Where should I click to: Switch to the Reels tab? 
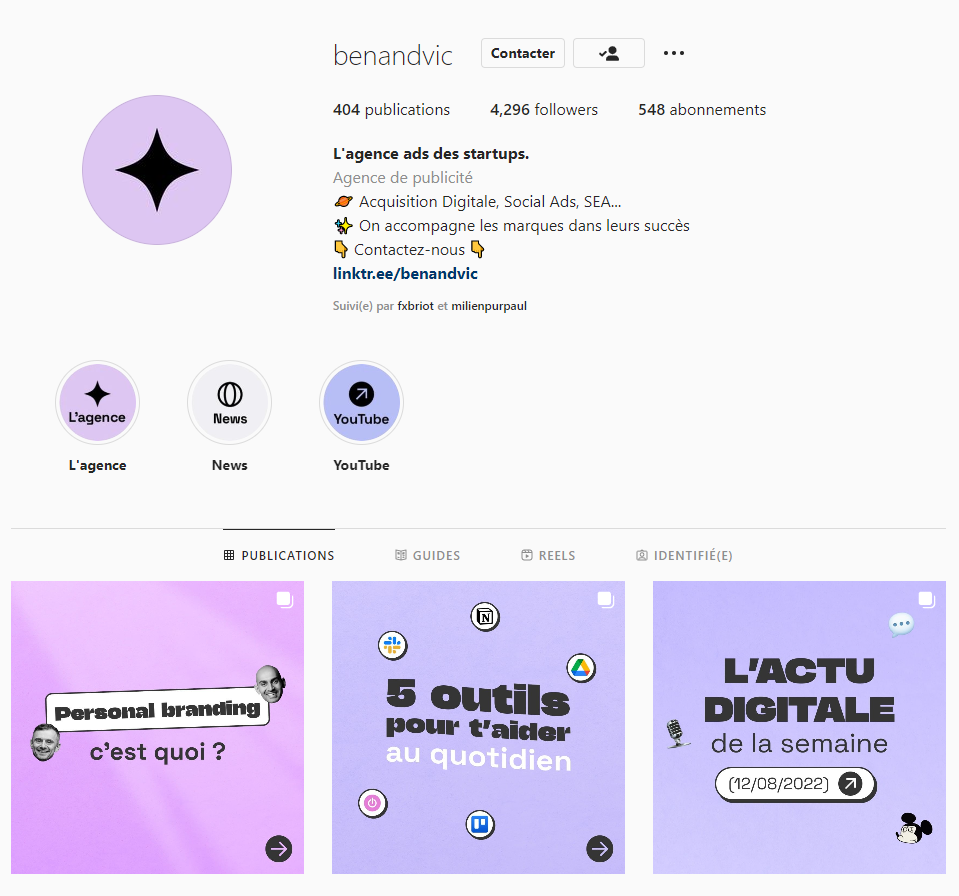click(548, 555)
